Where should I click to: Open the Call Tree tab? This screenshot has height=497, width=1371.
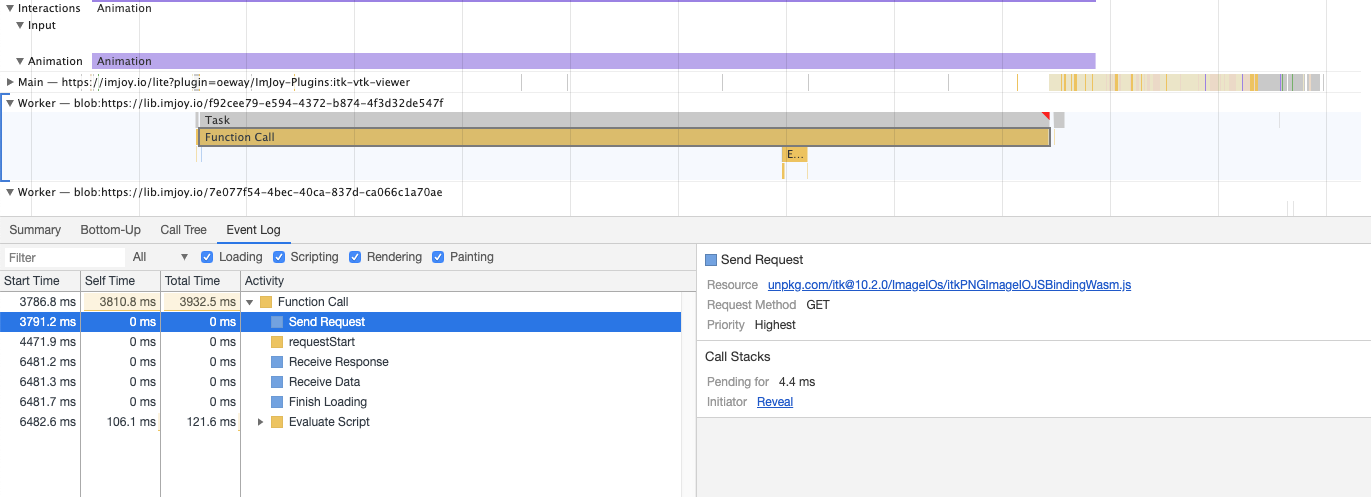click(x=183, y=230)
